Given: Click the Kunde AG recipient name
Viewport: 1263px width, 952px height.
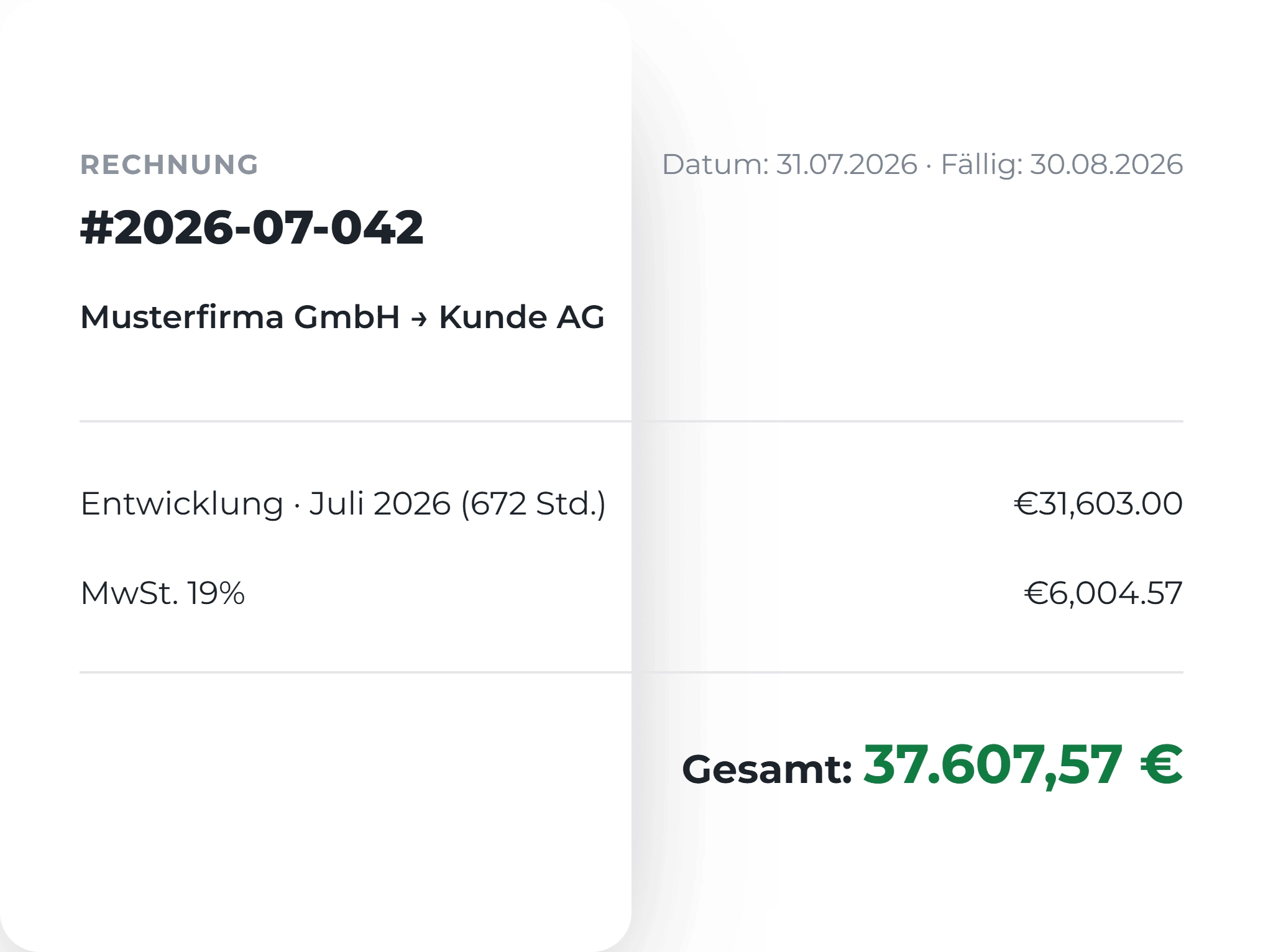Looking at the screenshot, I should tap(521, 317).
